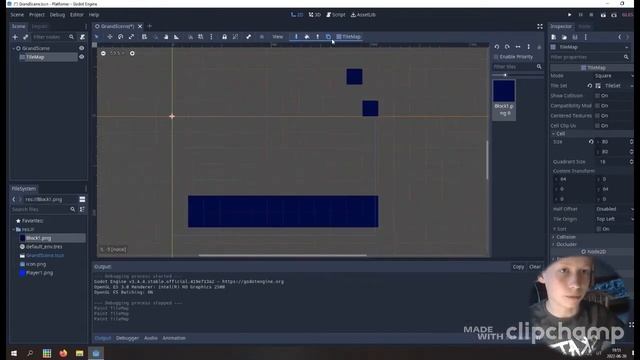Select the Ruler Mode tool
This screenshot has width=640, height=360.
pos(176,37)
